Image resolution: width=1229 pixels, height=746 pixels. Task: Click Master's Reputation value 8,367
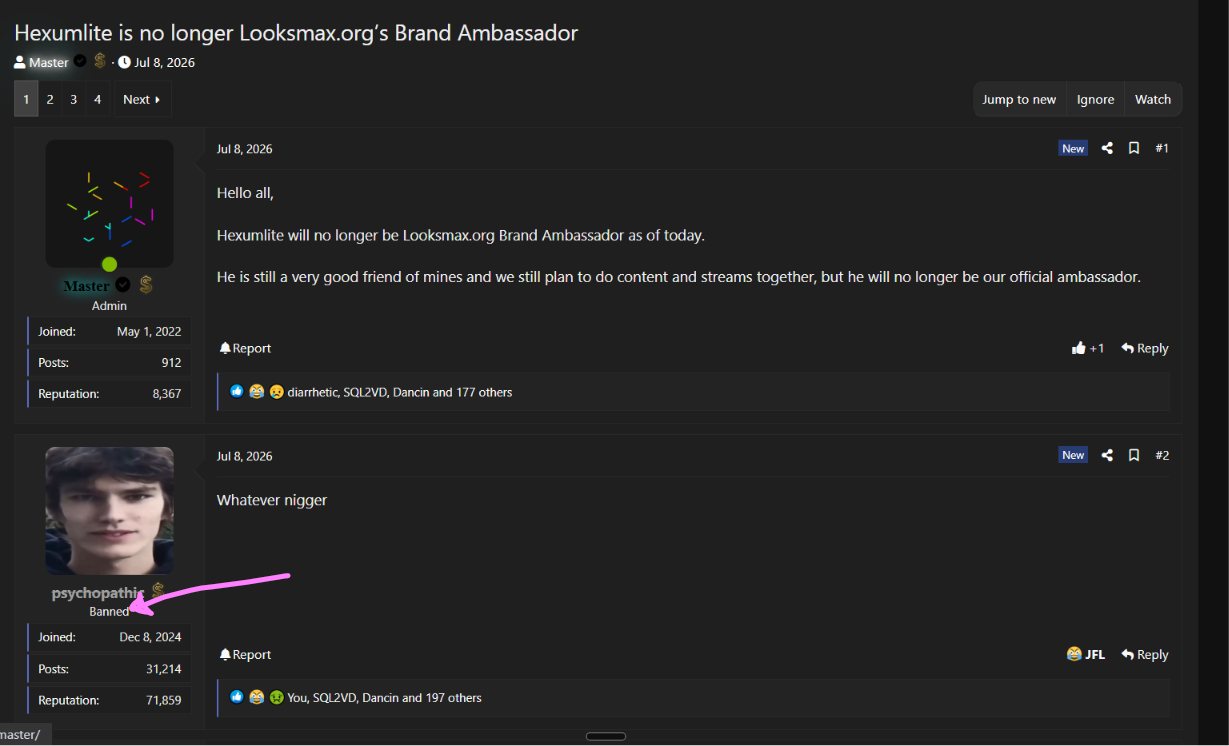(167, 394)
